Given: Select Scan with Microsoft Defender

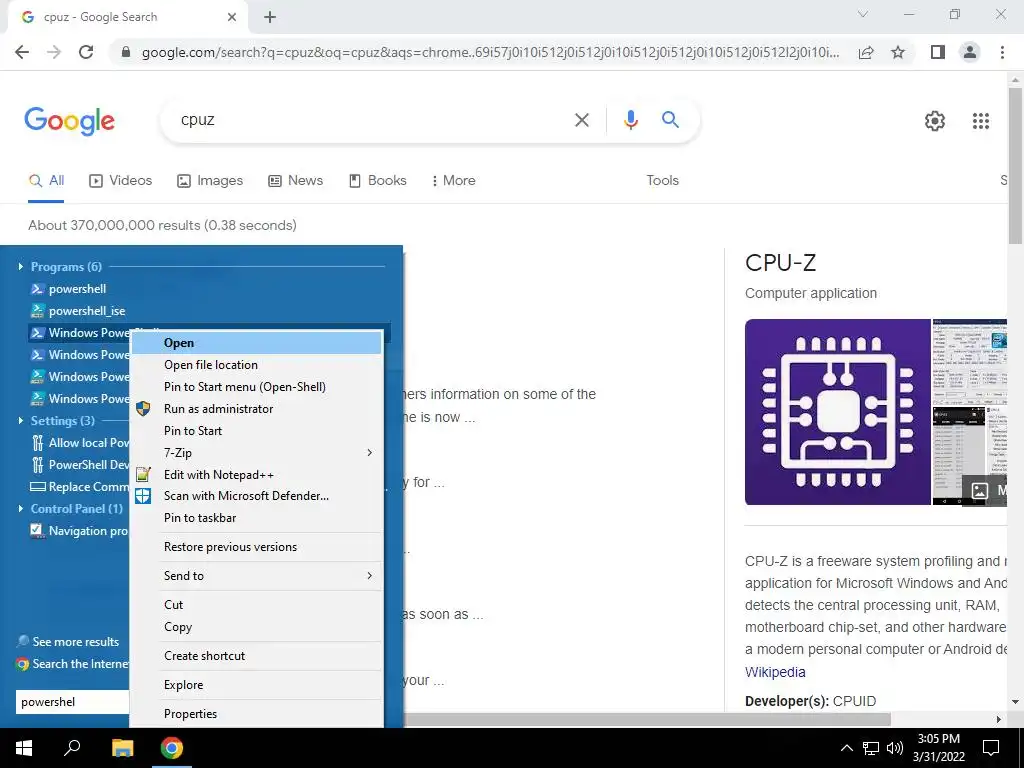Looking at the screenshot, I should point(256,496).
